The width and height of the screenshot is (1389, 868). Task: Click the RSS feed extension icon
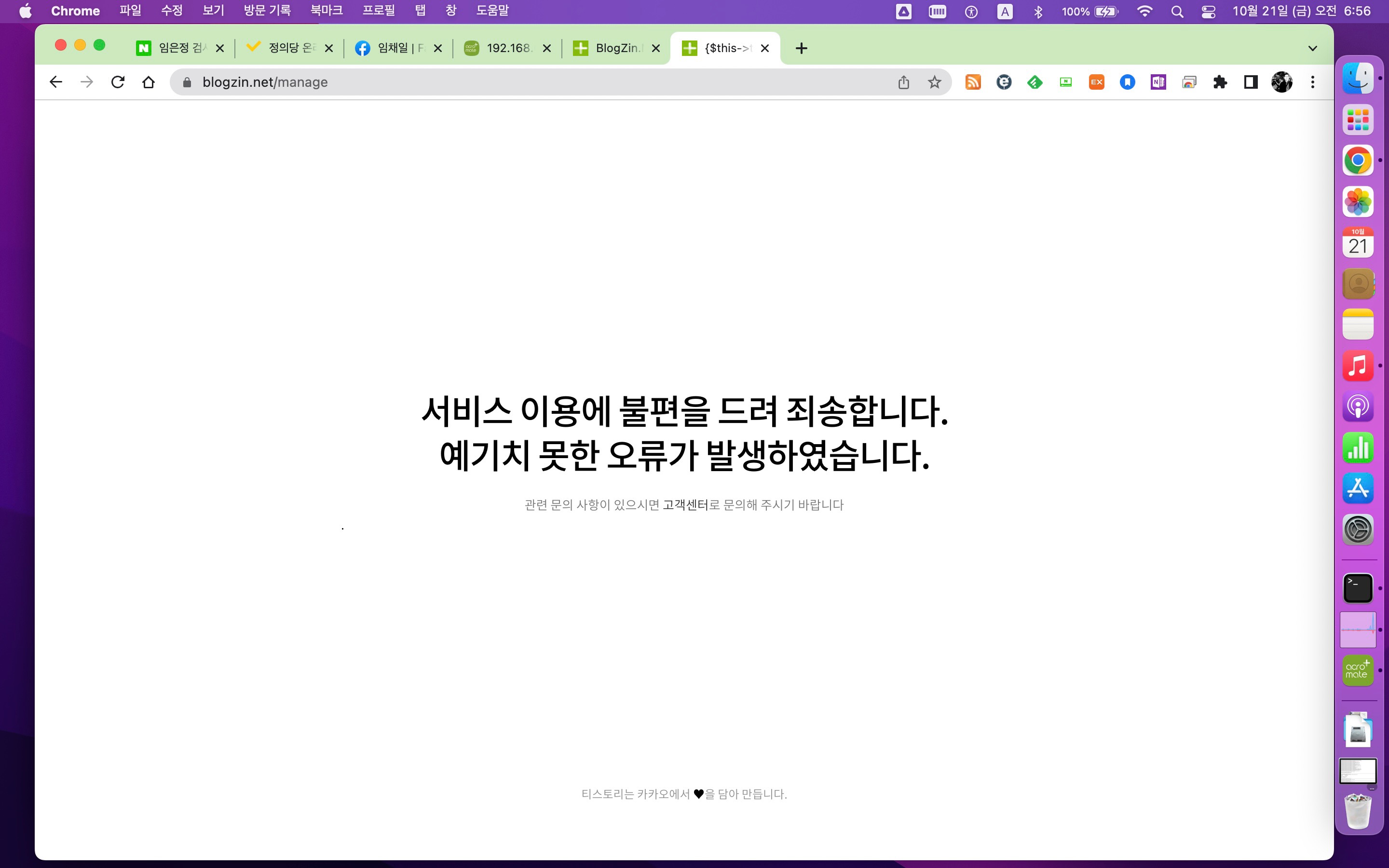coord(972,82)
